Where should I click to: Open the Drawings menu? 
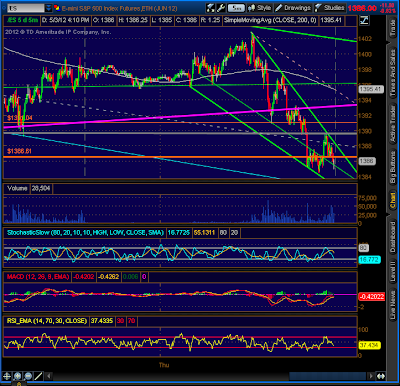click(293, 8)
